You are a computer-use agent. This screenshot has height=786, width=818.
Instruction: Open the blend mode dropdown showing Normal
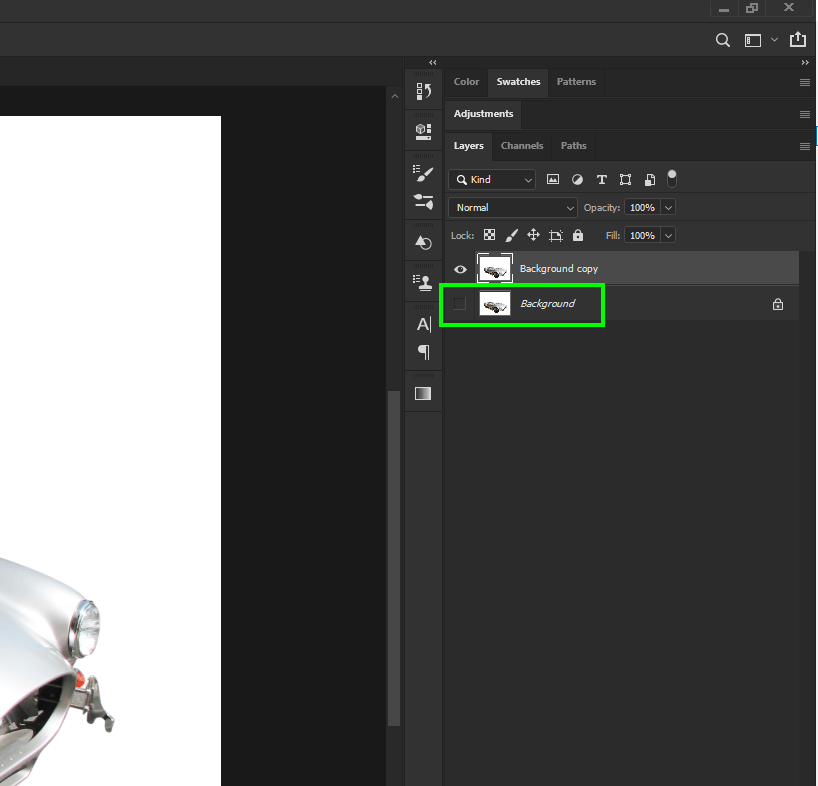[x=513, y=207]
